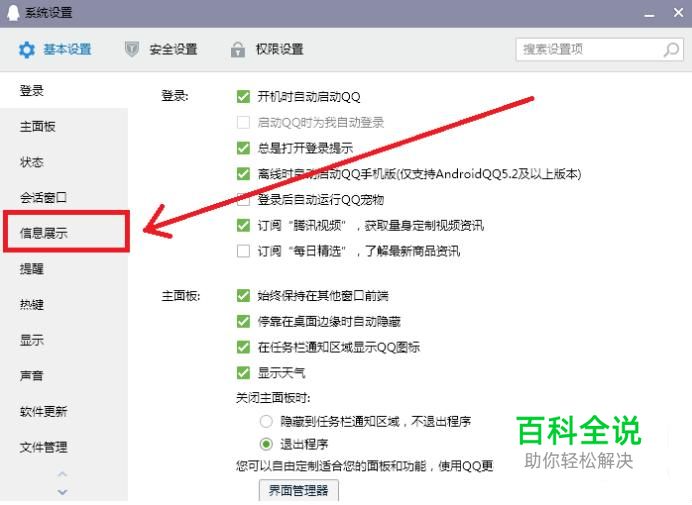The image size is (692, 505).
Task: Click the 关闭主面板时: label
Action: coord(273,398)
